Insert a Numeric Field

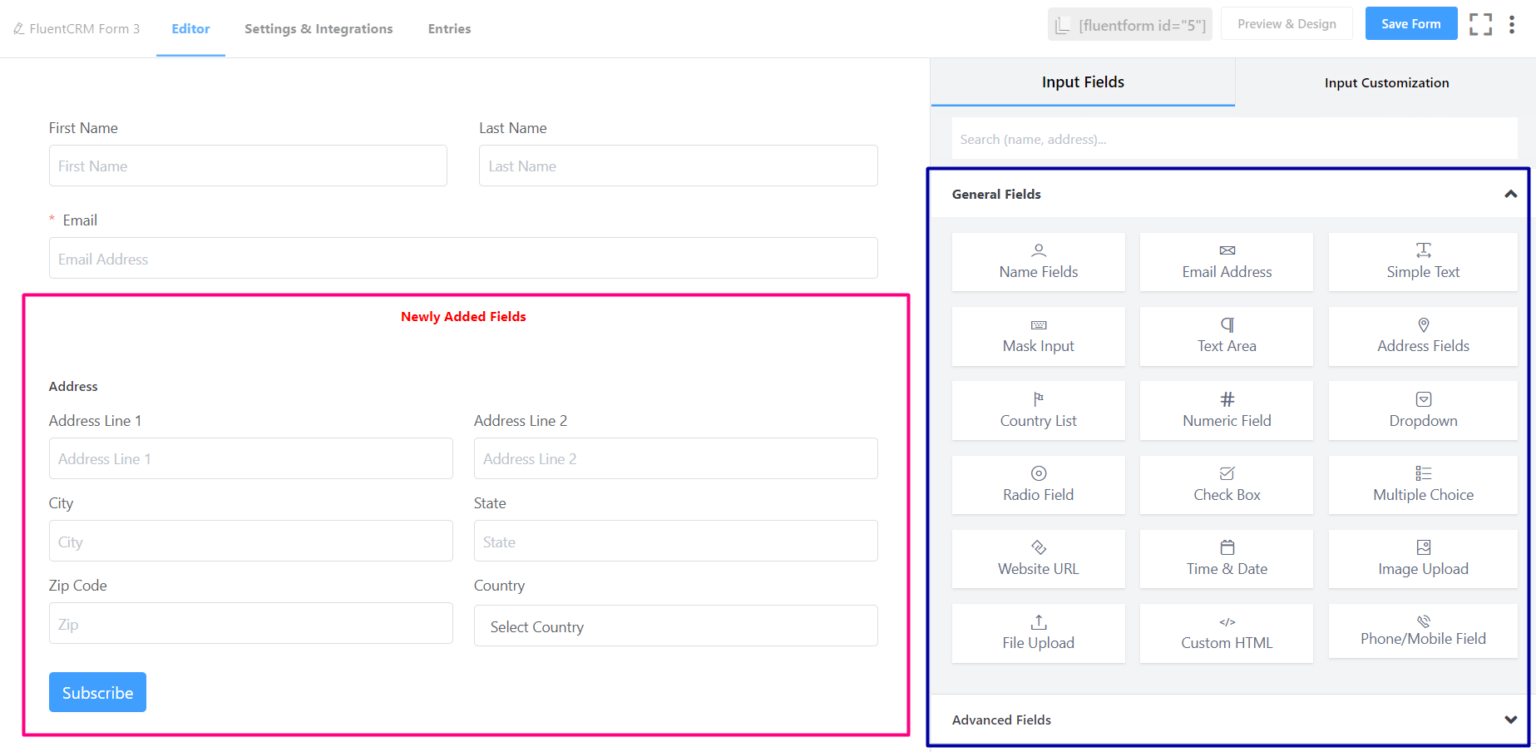point(1226,410)
